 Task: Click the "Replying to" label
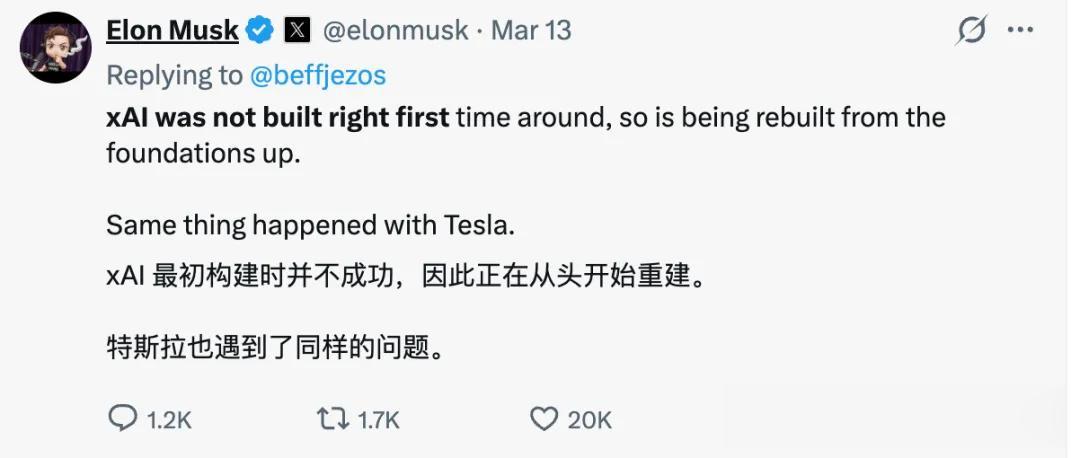click(x=174, y=76)
